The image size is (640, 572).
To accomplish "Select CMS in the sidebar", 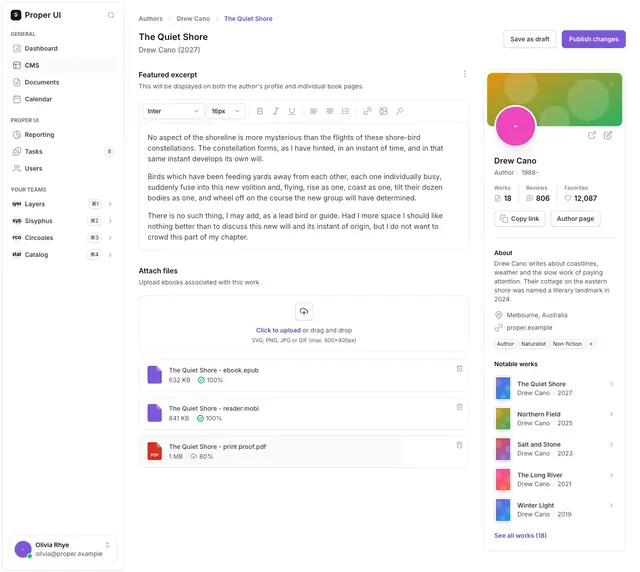I will click(63, 65).
